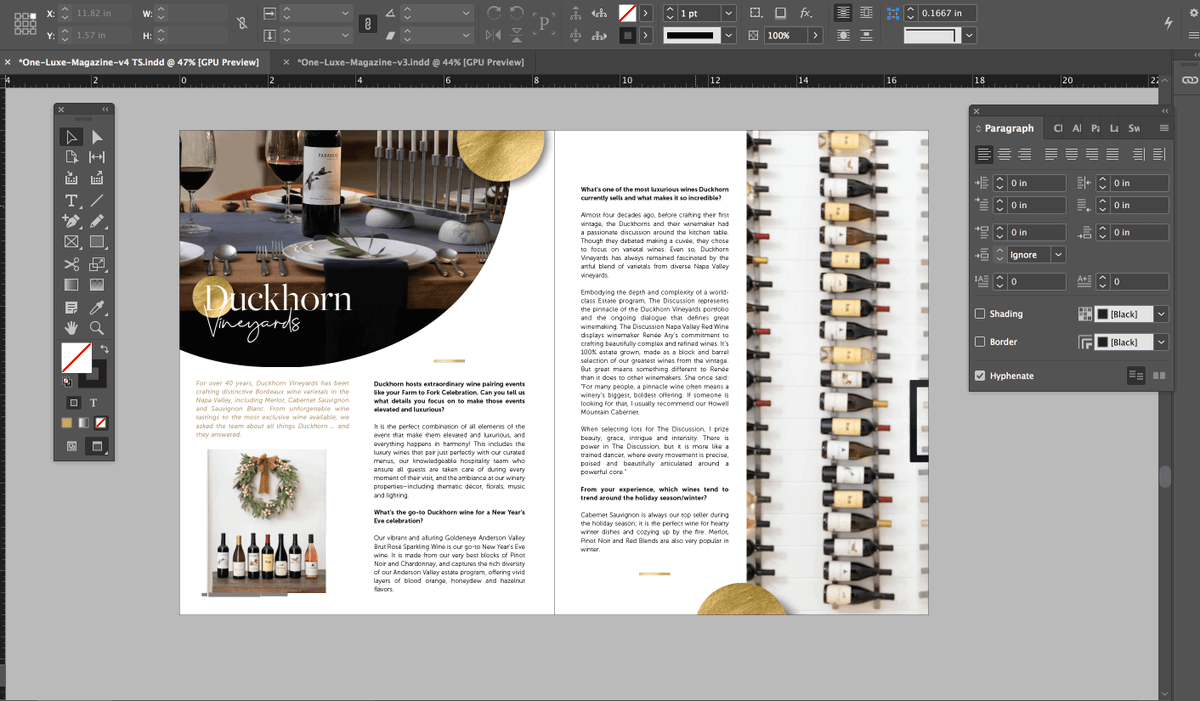Pick the Content Placer tool
Image resolution: width=1200 pixels, height=701 pixels.
[x=97, y=179]
